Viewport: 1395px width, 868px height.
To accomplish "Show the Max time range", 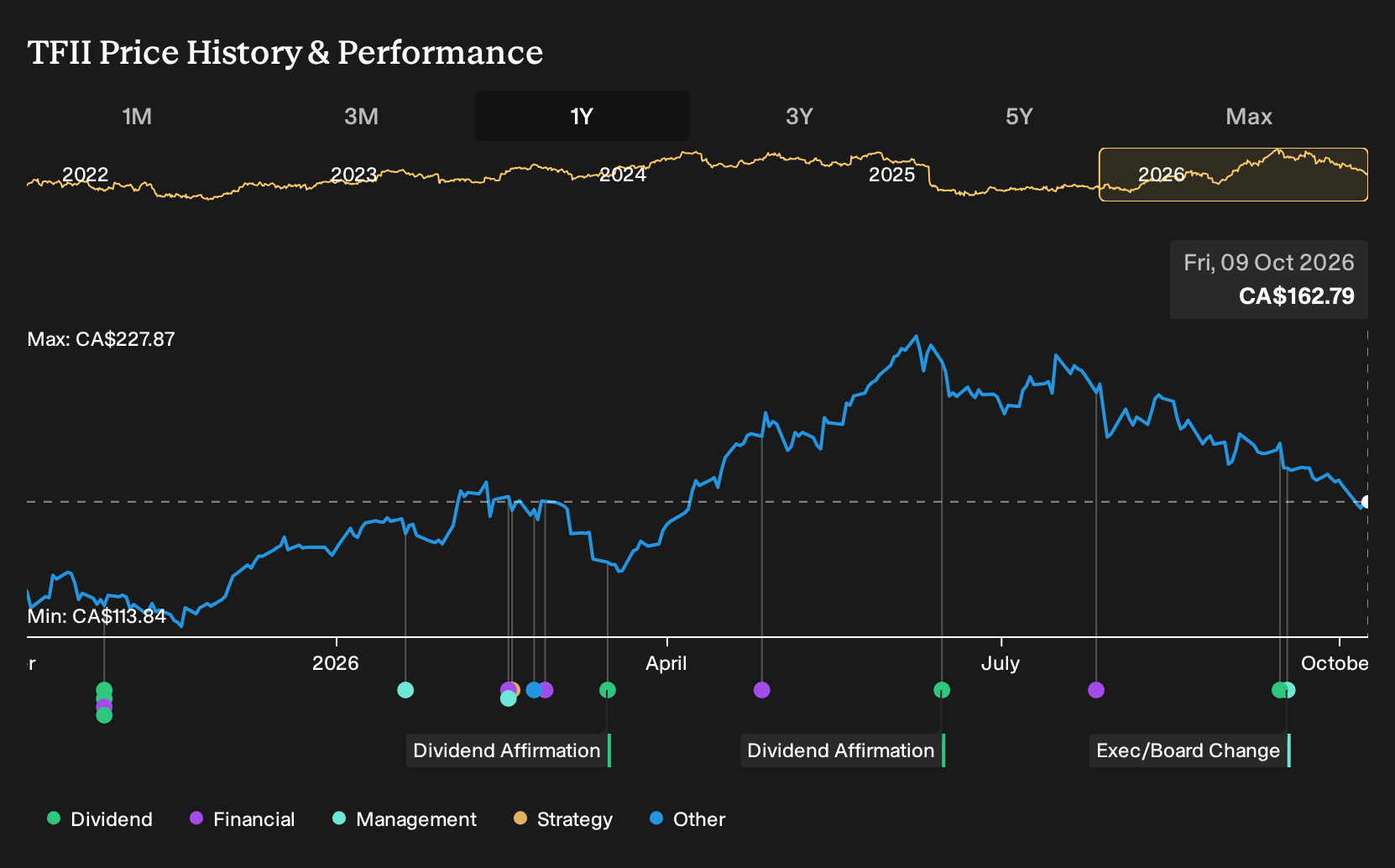I will (x=1249, y=116).
